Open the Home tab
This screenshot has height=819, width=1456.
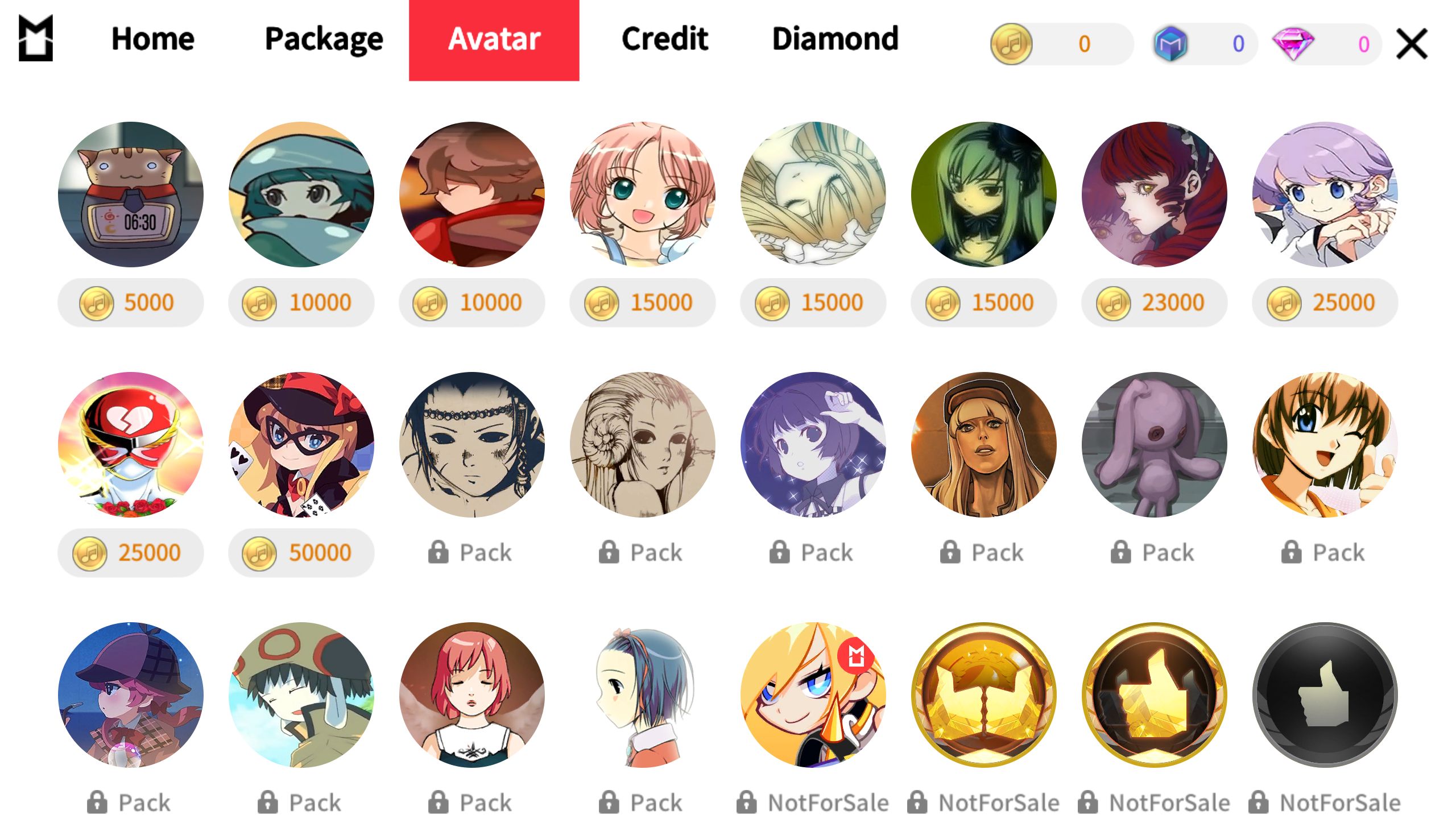pyautogui.click(x=153, y=39)
